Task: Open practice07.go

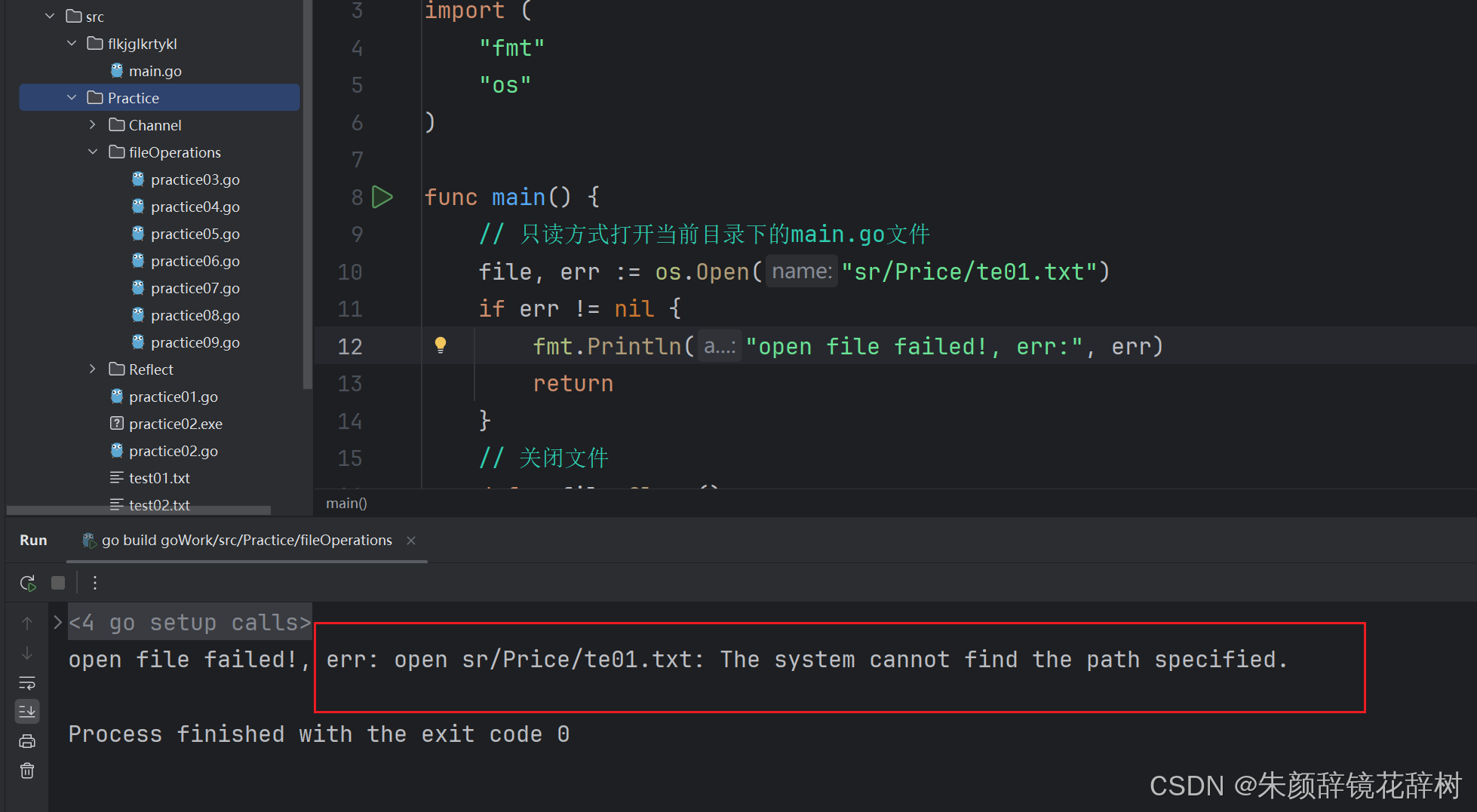Action: tap(195, 288)
